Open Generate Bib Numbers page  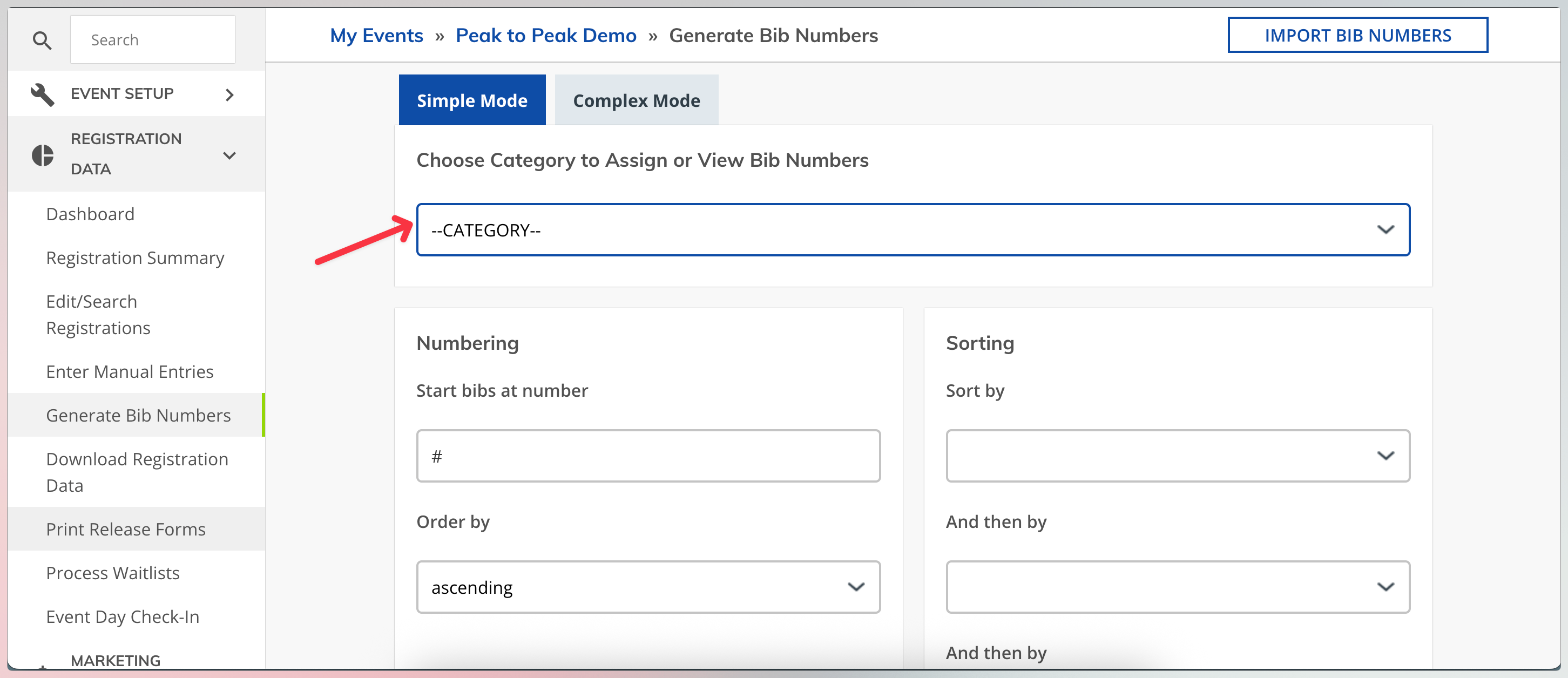pyautogui.click(x=138, y=415)
